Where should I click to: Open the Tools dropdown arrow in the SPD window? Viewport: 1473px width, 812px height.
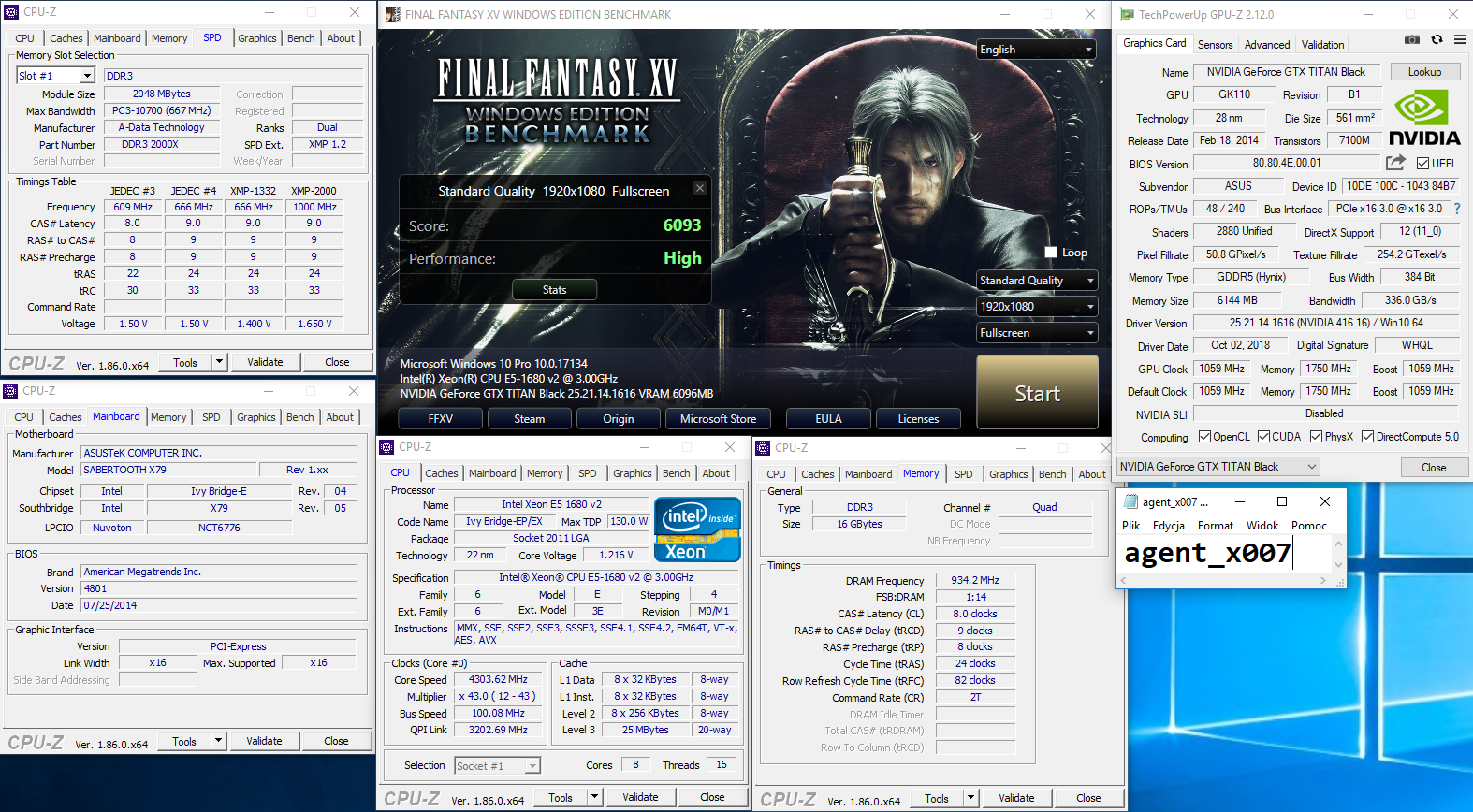pos(219,362)
